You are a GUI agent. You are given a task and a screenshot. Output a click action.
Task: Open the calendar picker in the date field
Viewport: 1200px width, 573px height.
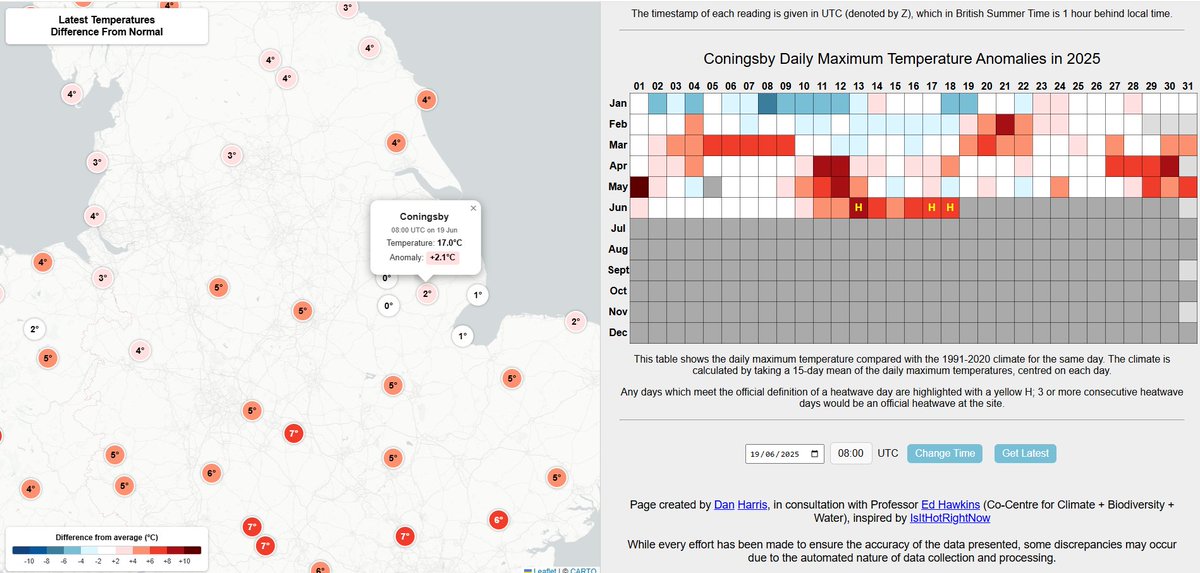(x=816, y=454)
